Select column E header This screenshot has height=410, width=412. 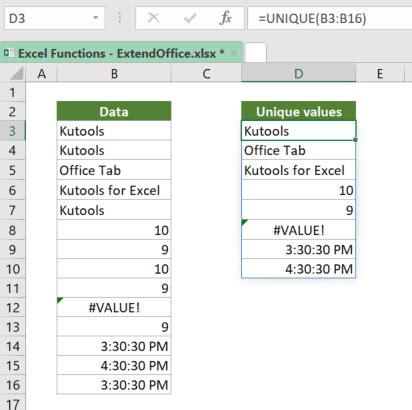[380, 73]
